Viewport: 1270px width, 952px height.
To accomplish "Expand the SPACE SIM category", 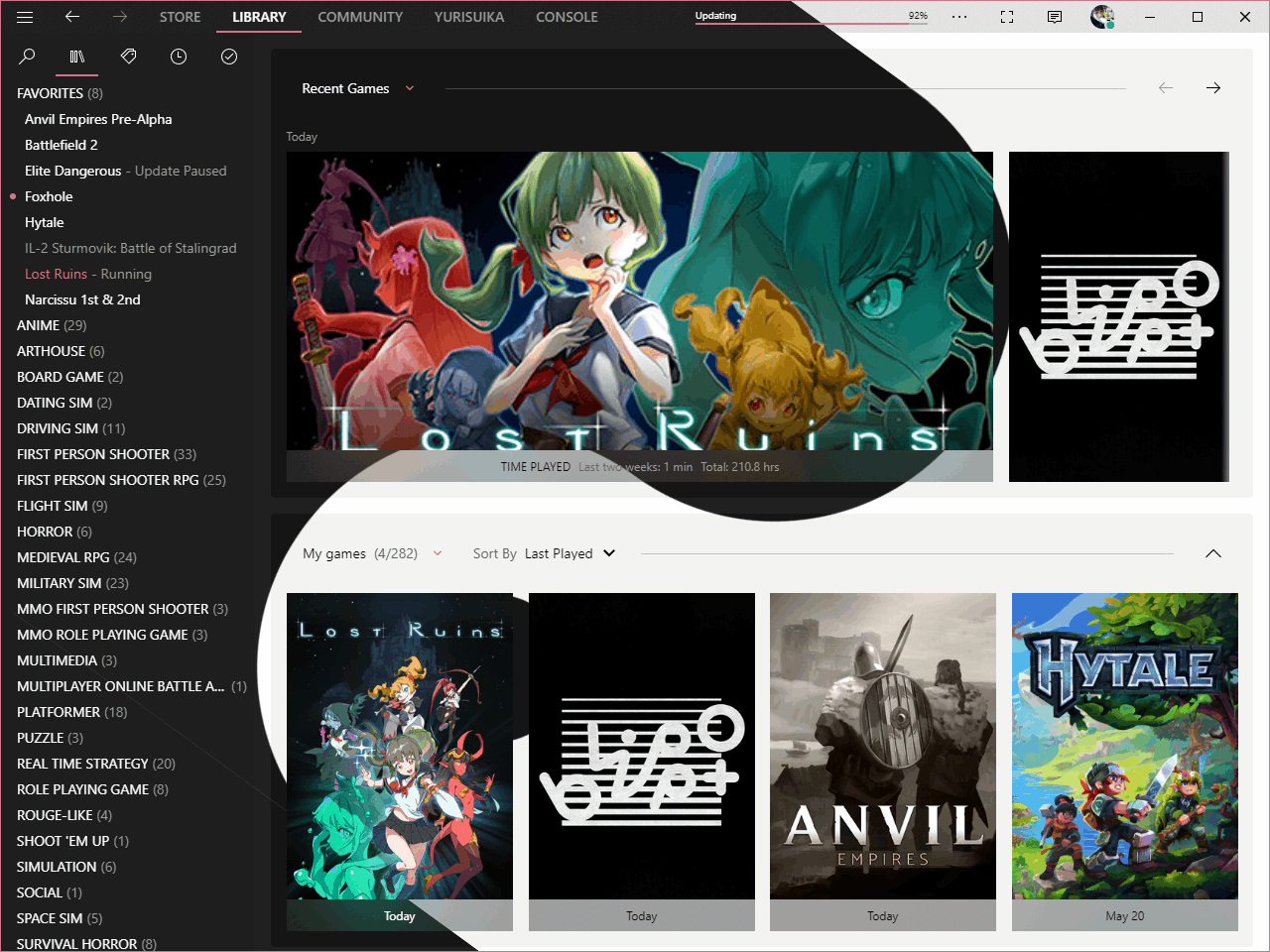I will 60,918.
